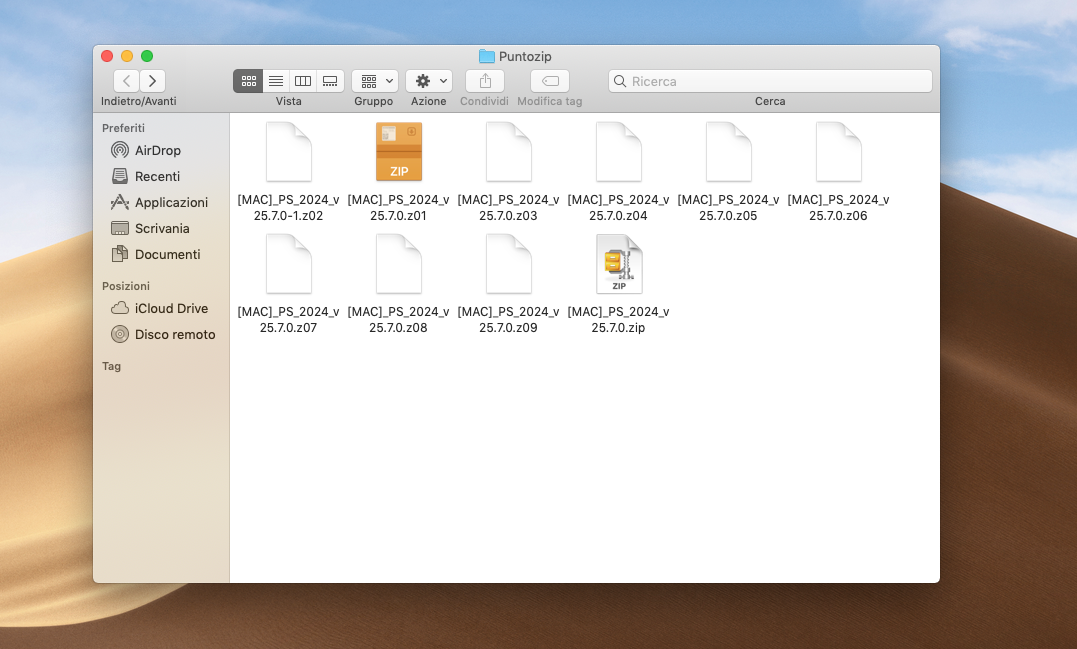Click the file name ending 25.7.0.z08
The image size is (1077, 649).
[398, 319]
